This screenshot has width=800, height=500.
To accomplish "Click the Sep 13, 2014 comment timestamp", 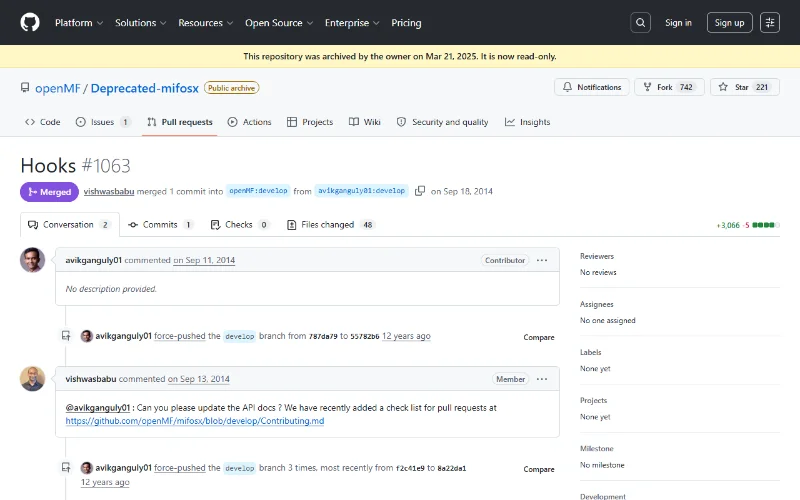I will (x=198, y=379).
